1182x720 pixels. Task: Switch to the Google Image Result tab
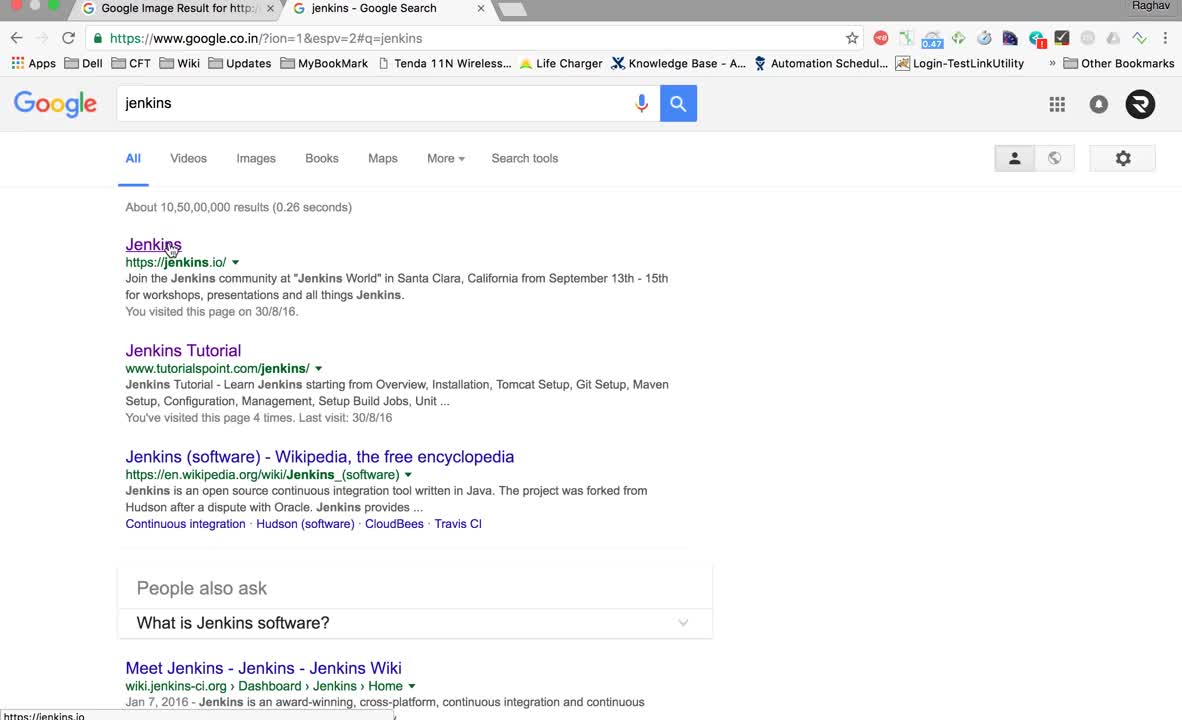178,8
